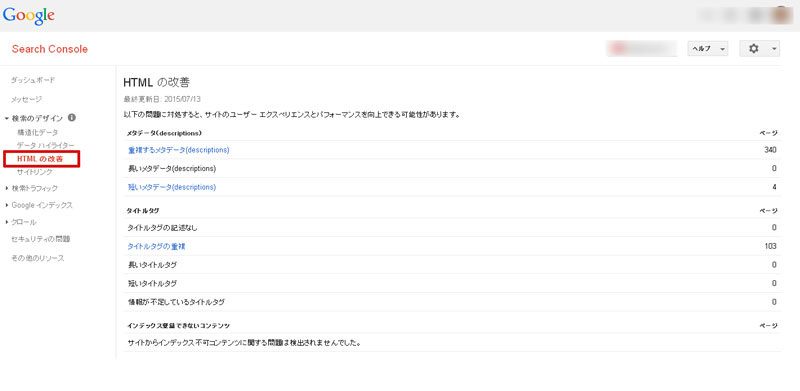Select 構造化データ in the sidebar
The width and height of the screenshot is (800, 391).
[38, 133]
